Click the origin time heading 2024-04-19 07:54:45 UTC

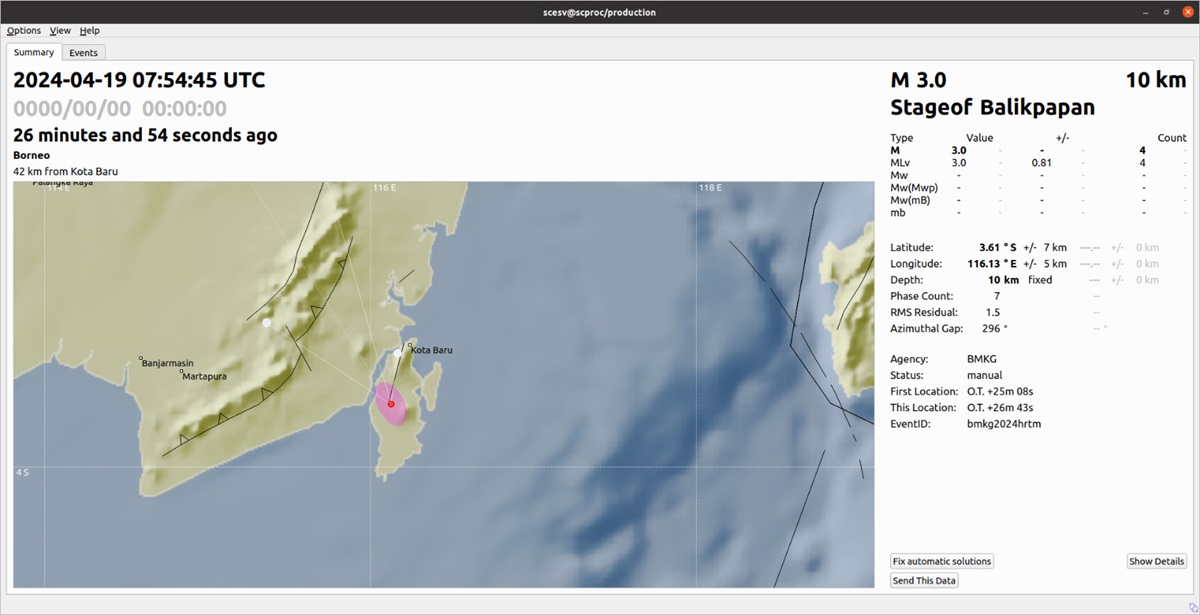[x=139, y=80]
